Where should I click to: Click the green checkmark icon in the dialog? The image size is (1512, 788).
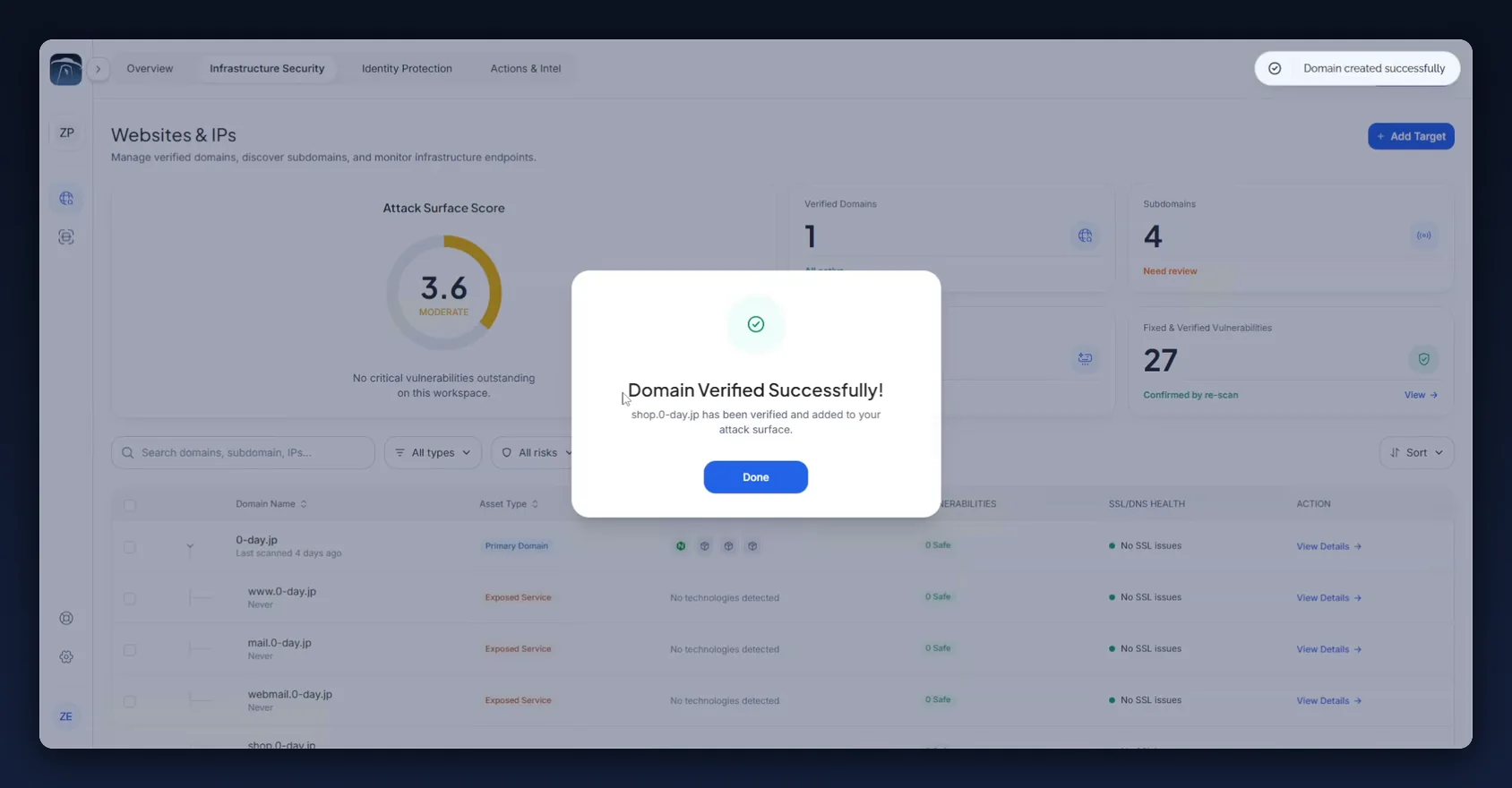(756, 324)
